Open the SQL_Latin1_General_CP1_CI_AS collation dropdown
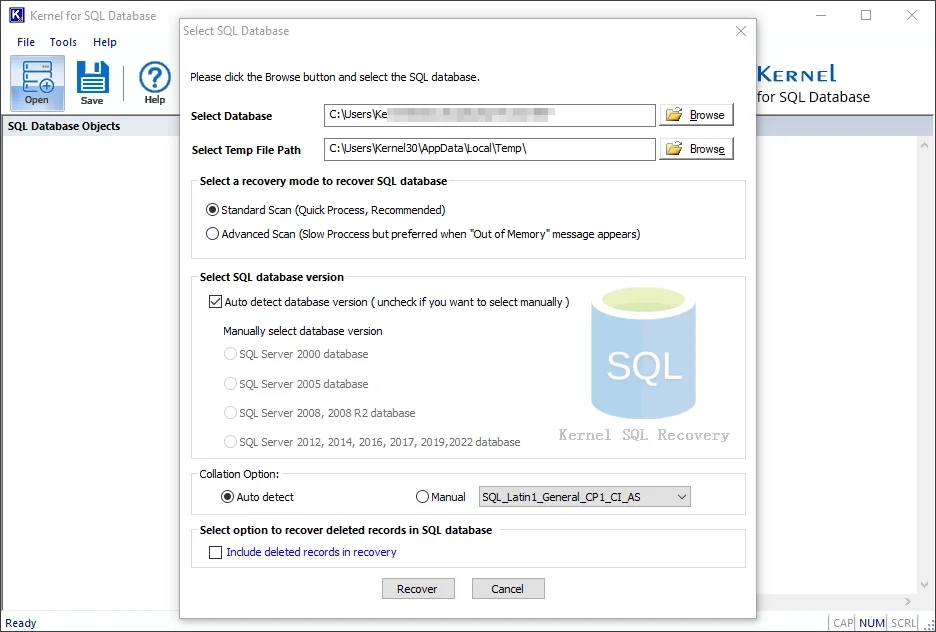 click(x=584, y=497)
